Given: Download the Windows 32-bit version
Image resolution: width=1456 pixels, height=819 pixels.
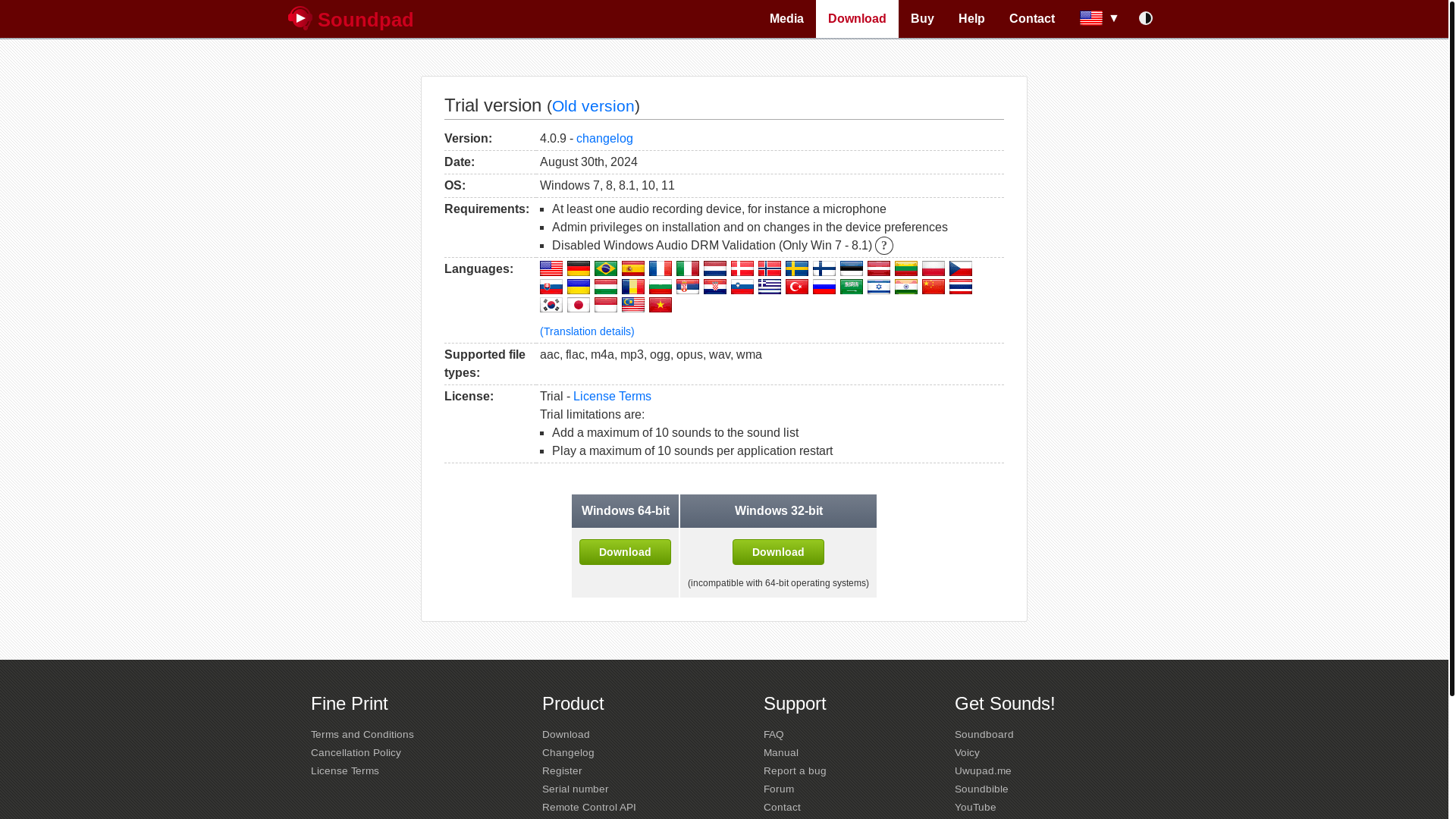Looking at the screenshot, I should click(778, 552).
